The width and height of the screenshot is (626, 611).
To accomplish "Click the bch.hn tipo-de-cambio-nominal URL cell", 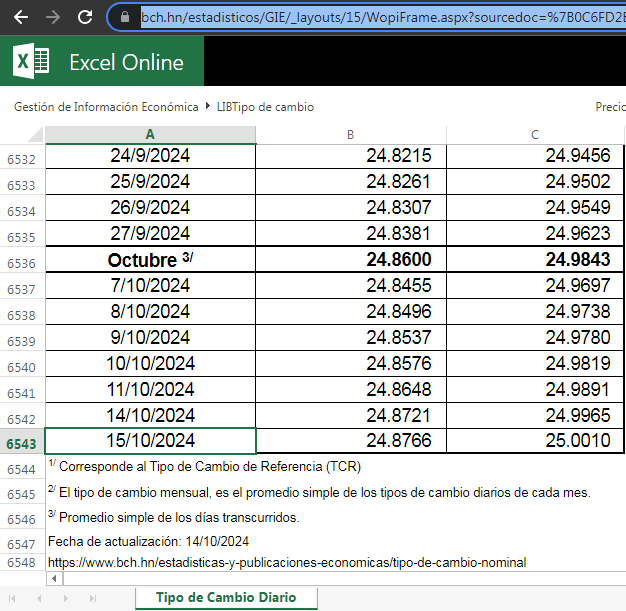I will click(x=286, y=563).
